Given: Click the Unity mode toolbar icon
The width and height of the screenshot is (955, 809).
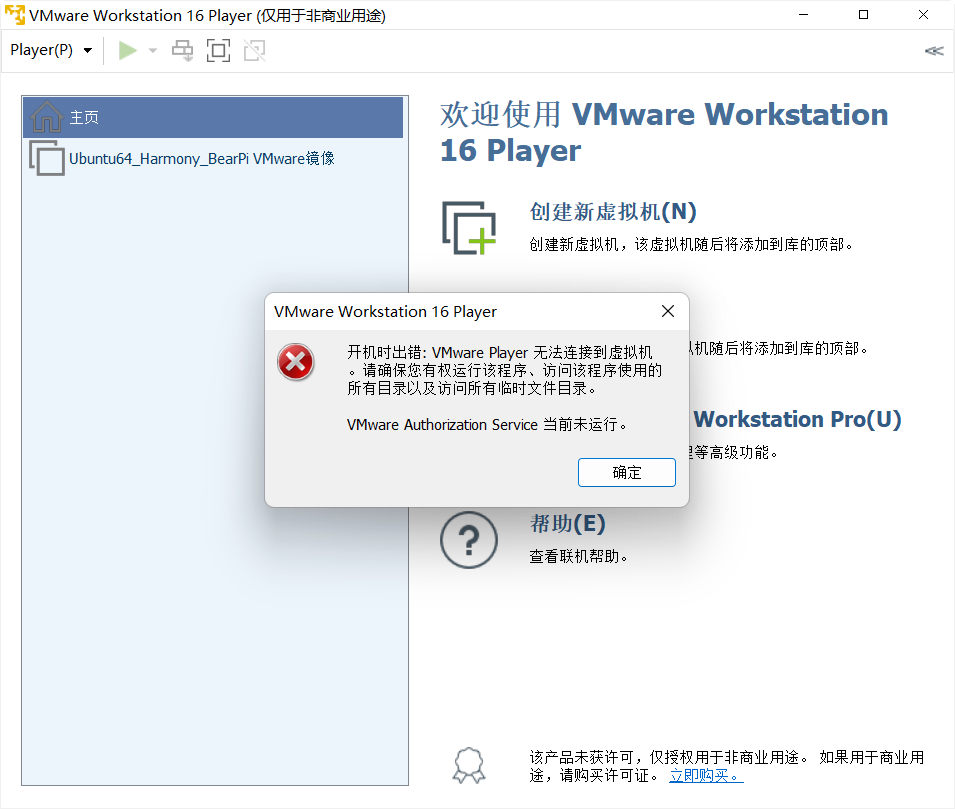Looking at the screenshot, I should point(255,51).
